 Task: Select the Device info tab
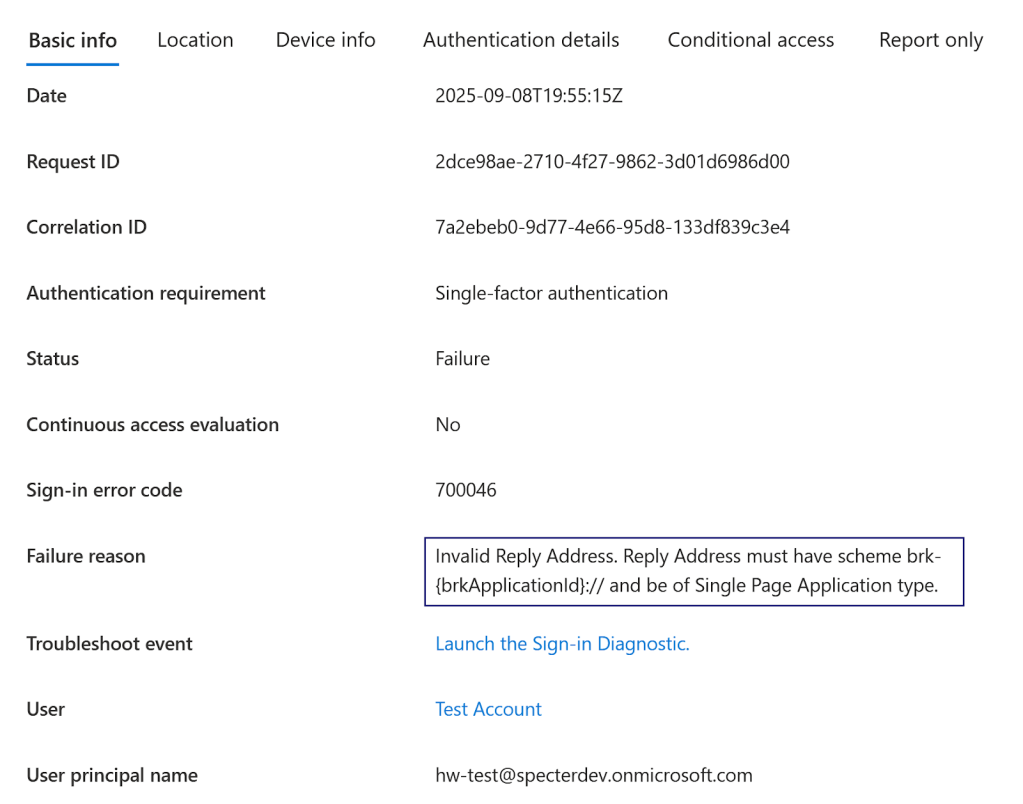click(326, 41)
